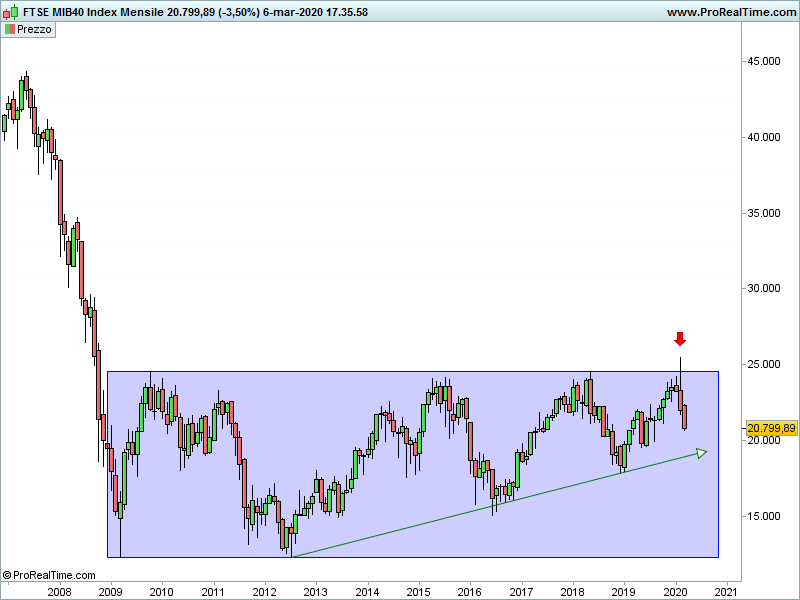Viewport: 800px width, 600px height.
Task: Click the 6-mar-2020 17.35.58 timestamp
Action: 315,12
